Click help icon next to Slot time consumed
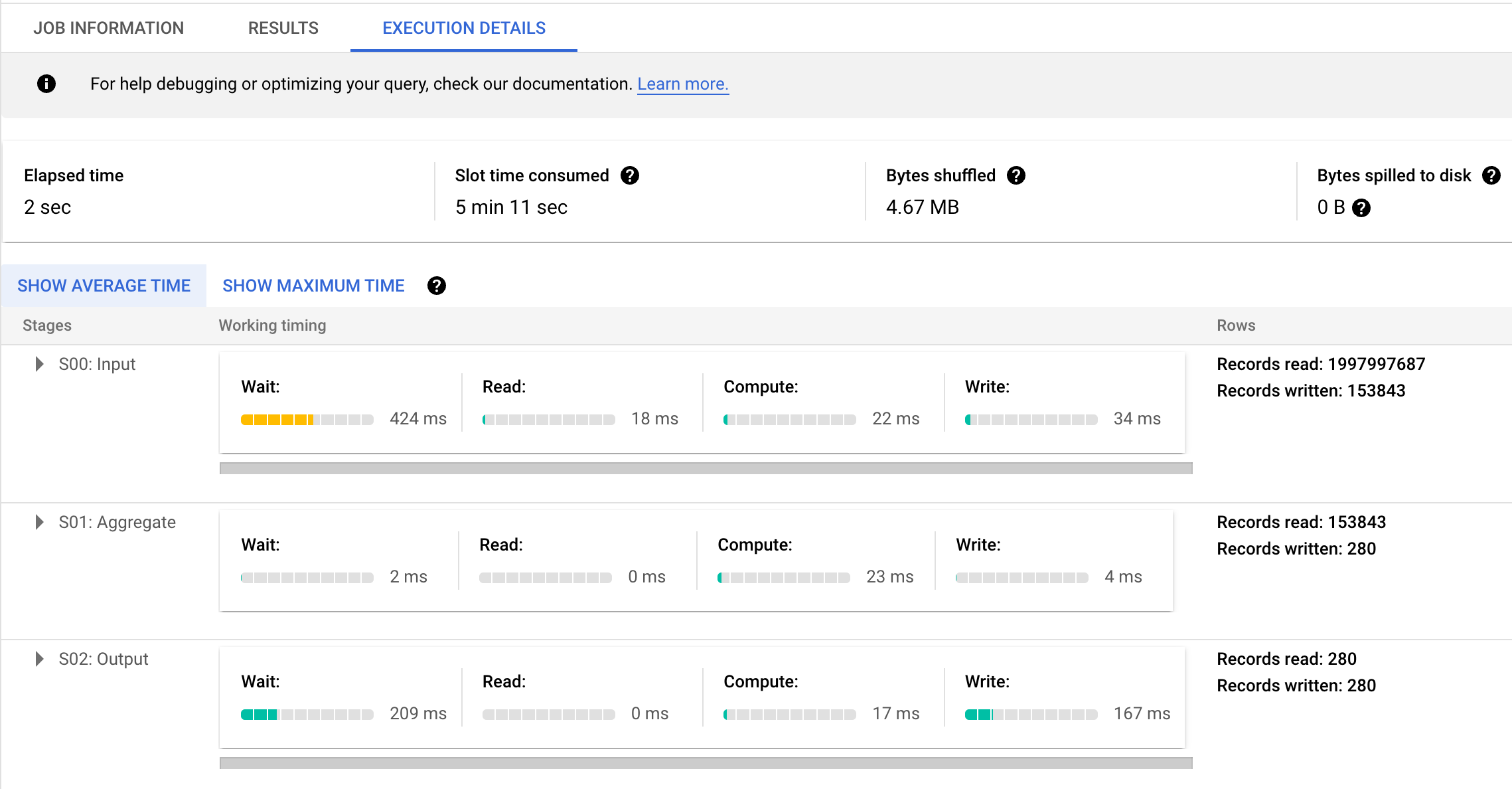The image size is (1512, 789). click(x=629, y=175)
